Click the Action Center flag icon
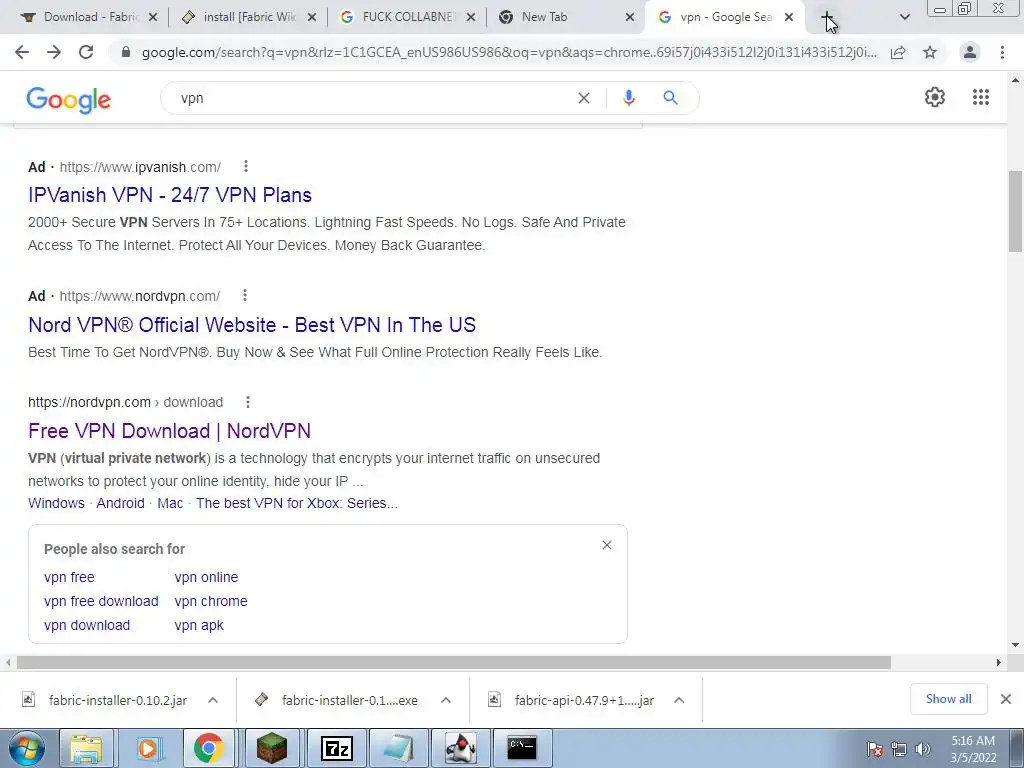The width and height of the screenshot is (1024, 768). pyautogui.click(x=875, y=748)
